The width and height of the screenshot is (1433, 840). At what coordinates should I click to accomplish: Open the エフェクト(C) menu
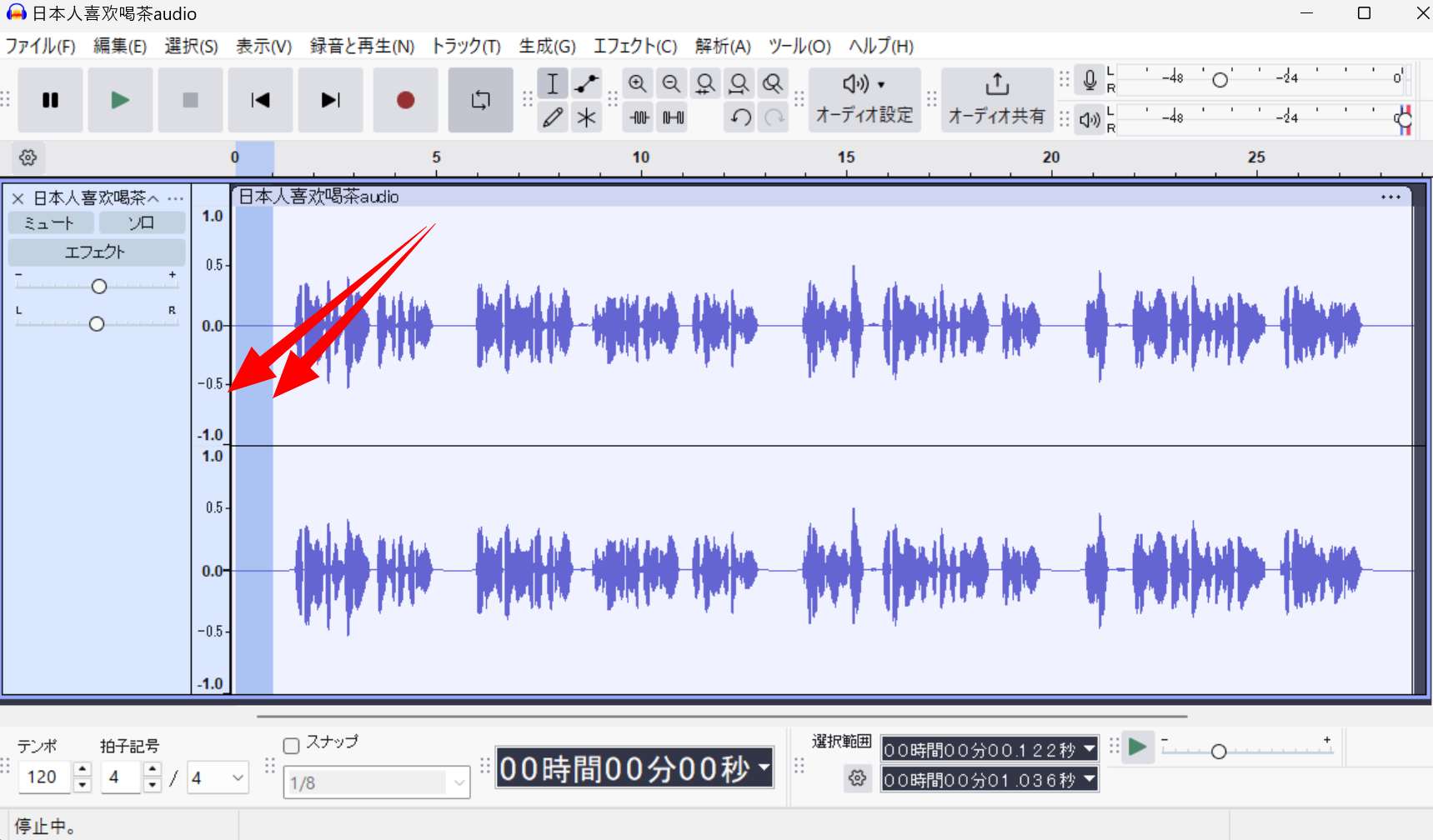point(635,47)
